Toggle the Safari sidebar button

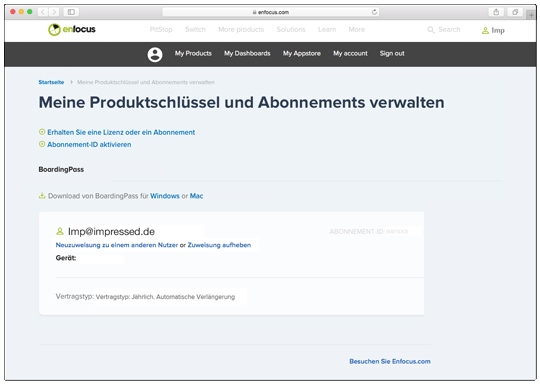(71, 12)
